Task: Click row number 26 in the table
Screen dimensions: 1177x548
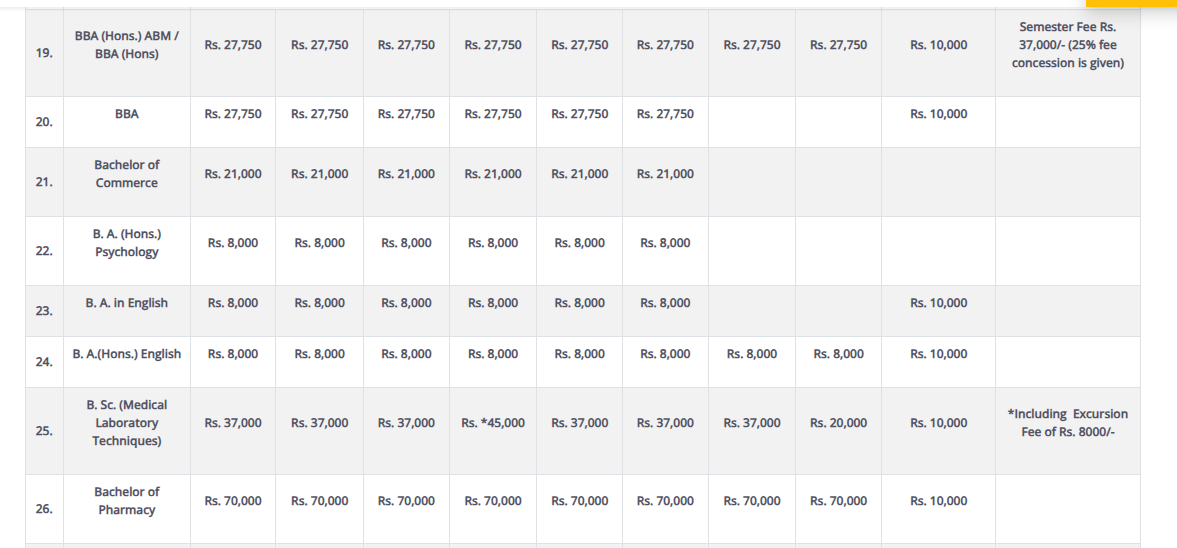Action: (44, 509)
